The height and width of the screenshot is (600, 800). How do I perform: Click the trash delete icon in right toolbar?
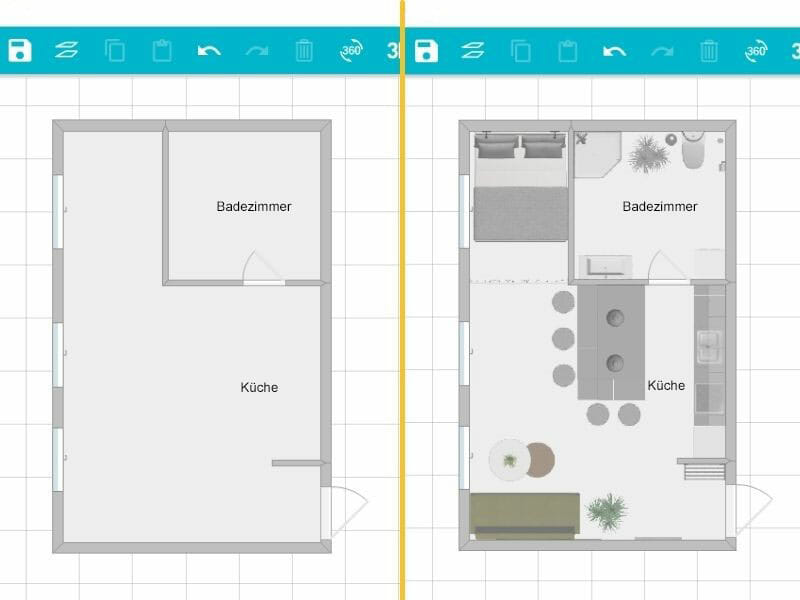[709, 51]
